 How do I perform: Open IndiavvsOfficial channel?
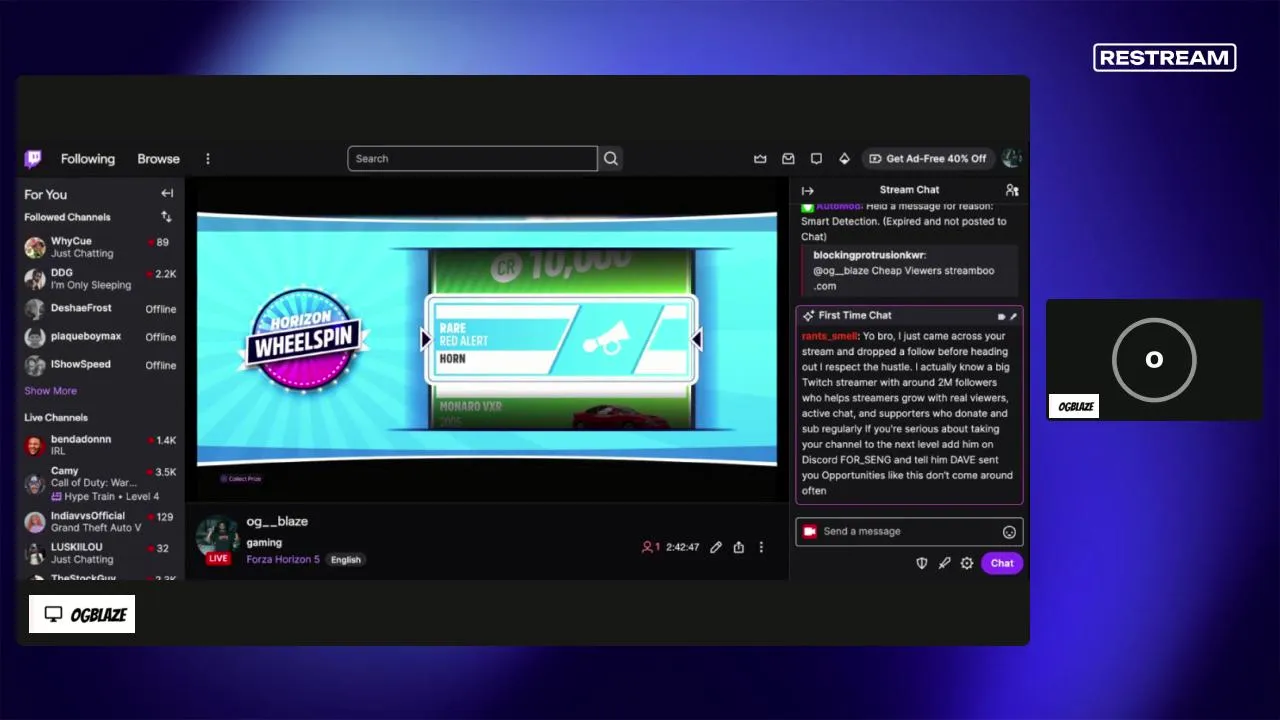pyautogui.click(x=100, y=522)
